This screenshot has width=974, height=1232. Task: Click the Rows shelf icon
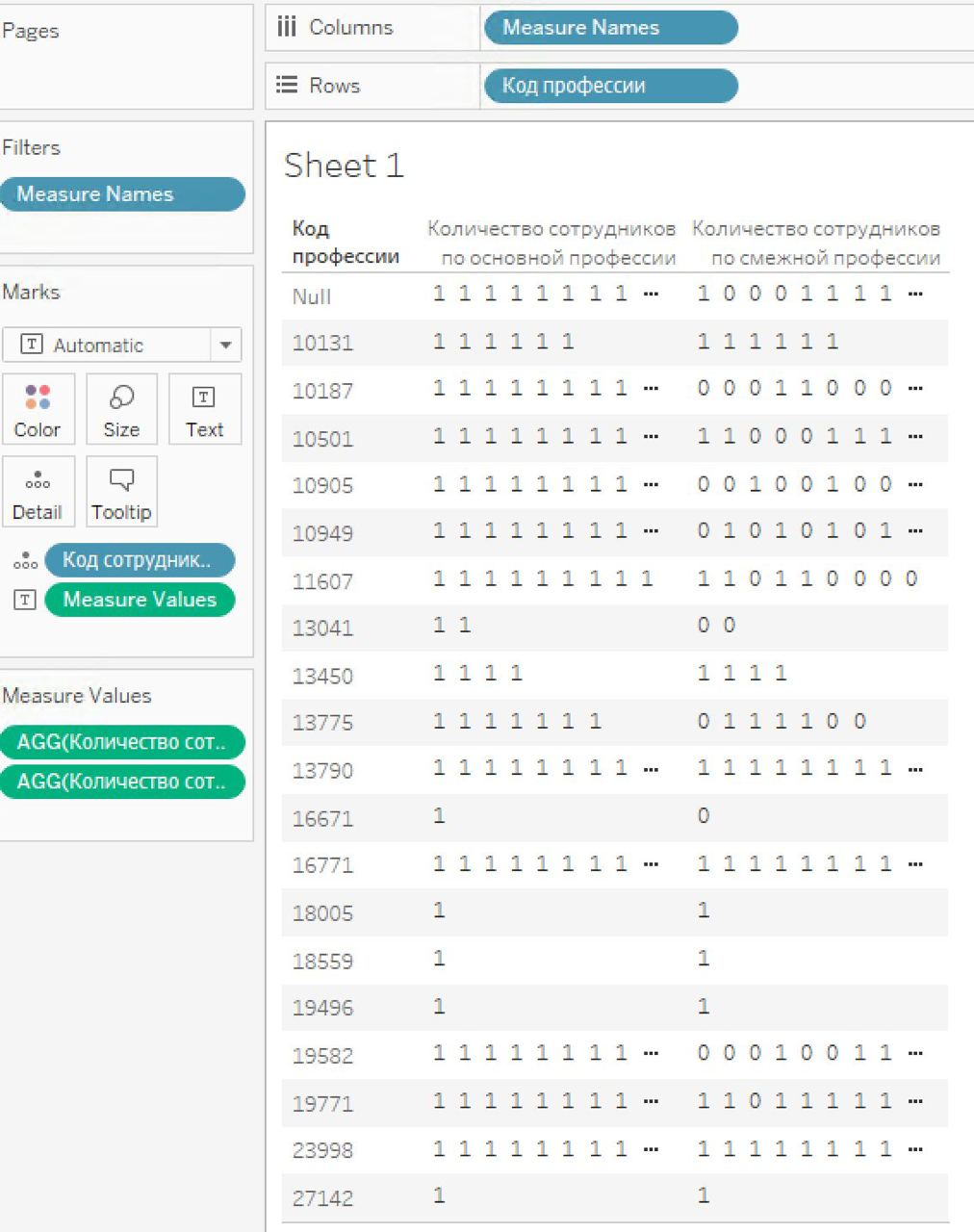[287, 85]
